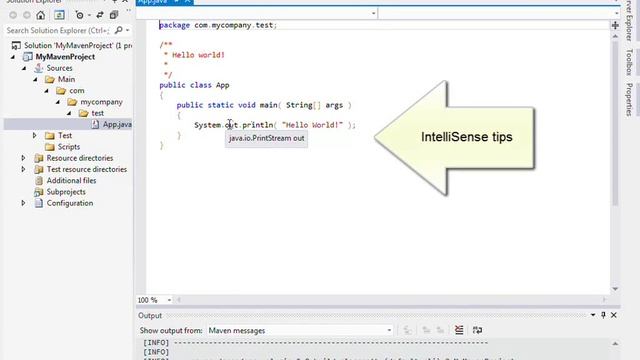Open the Toolbox side tab
This screenshot has width=640, height=360.
pos(629,62)
